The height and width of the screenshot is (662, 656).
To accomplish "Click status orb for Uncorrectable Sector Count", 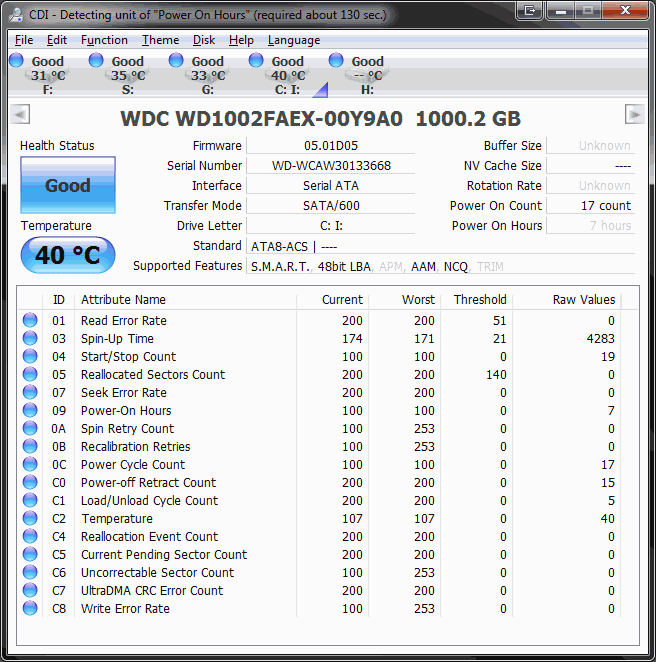I will [30, 572].
